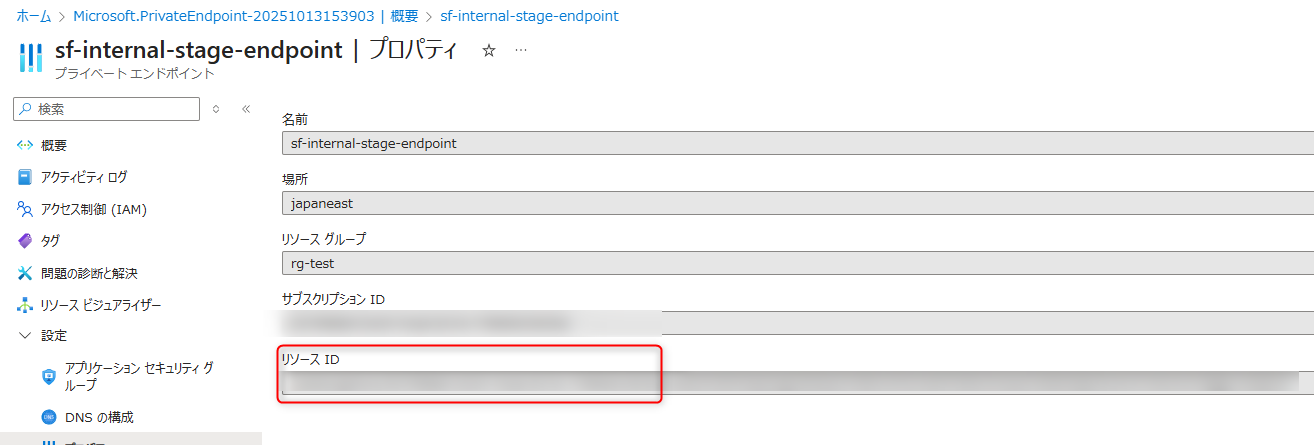
Task: Collapse the 設定 section chevron
Action: (x=25, y=335)
